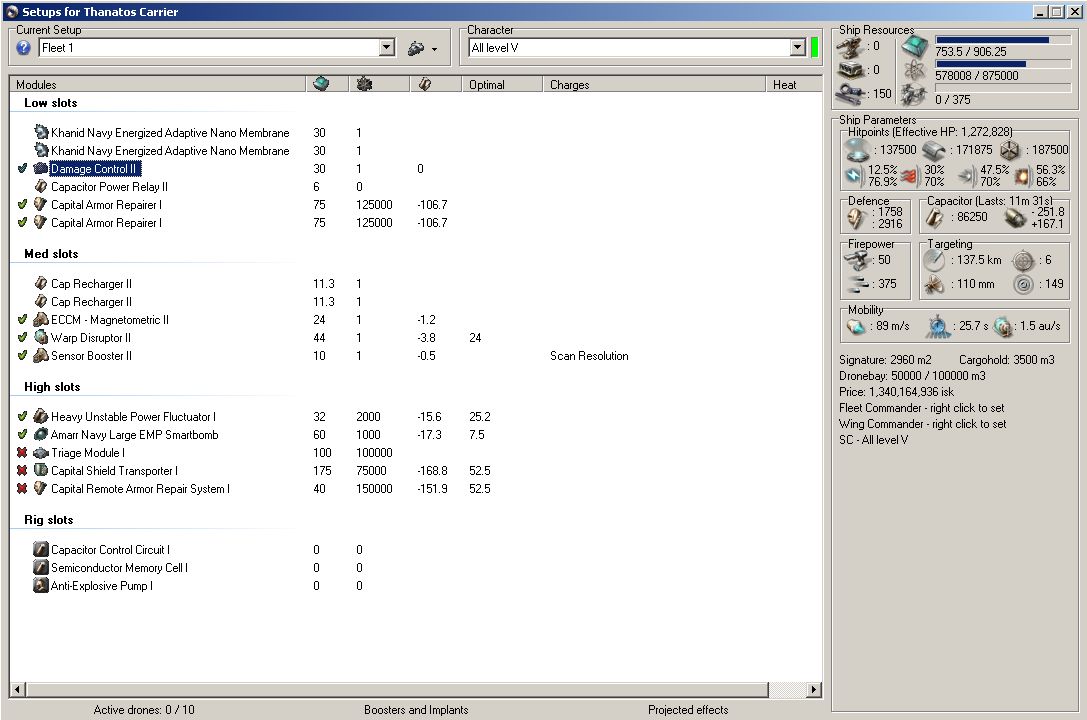The image size is (1087, 720).
Task: Toggle the ECCM - Magnetometric II active checkmark
Action: pyautogui.click(x=22, y=319)
